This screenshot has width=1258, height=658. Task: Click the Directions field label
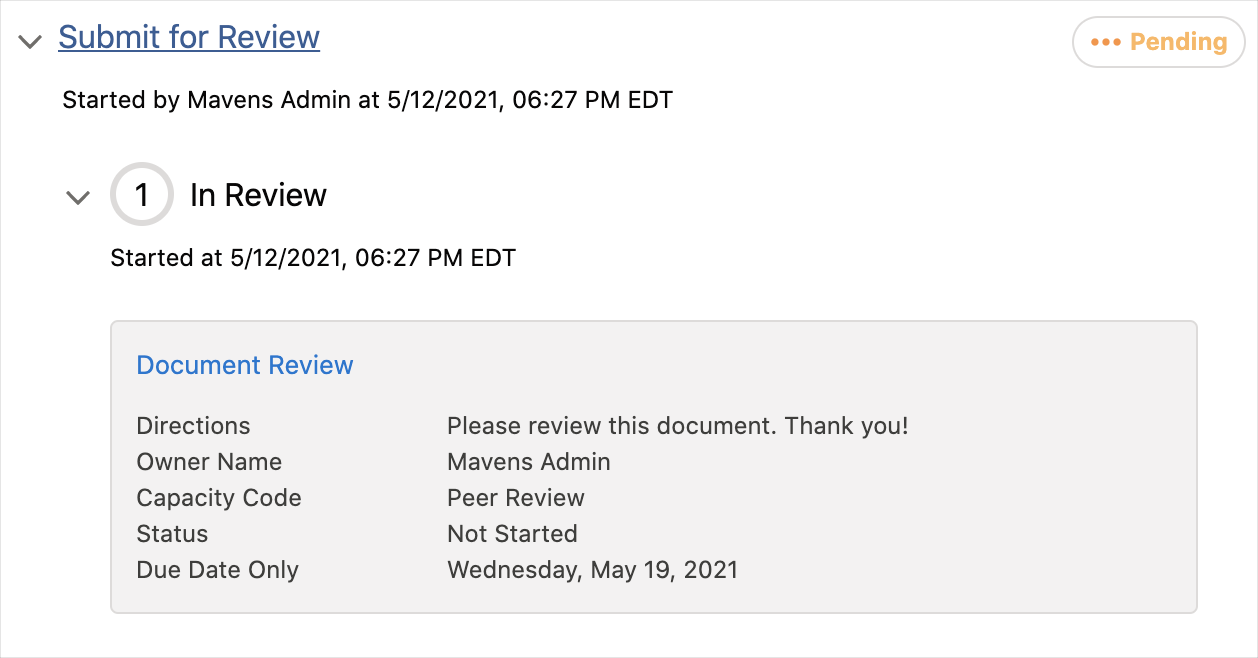pyautogui.click(x=193, y=426)
